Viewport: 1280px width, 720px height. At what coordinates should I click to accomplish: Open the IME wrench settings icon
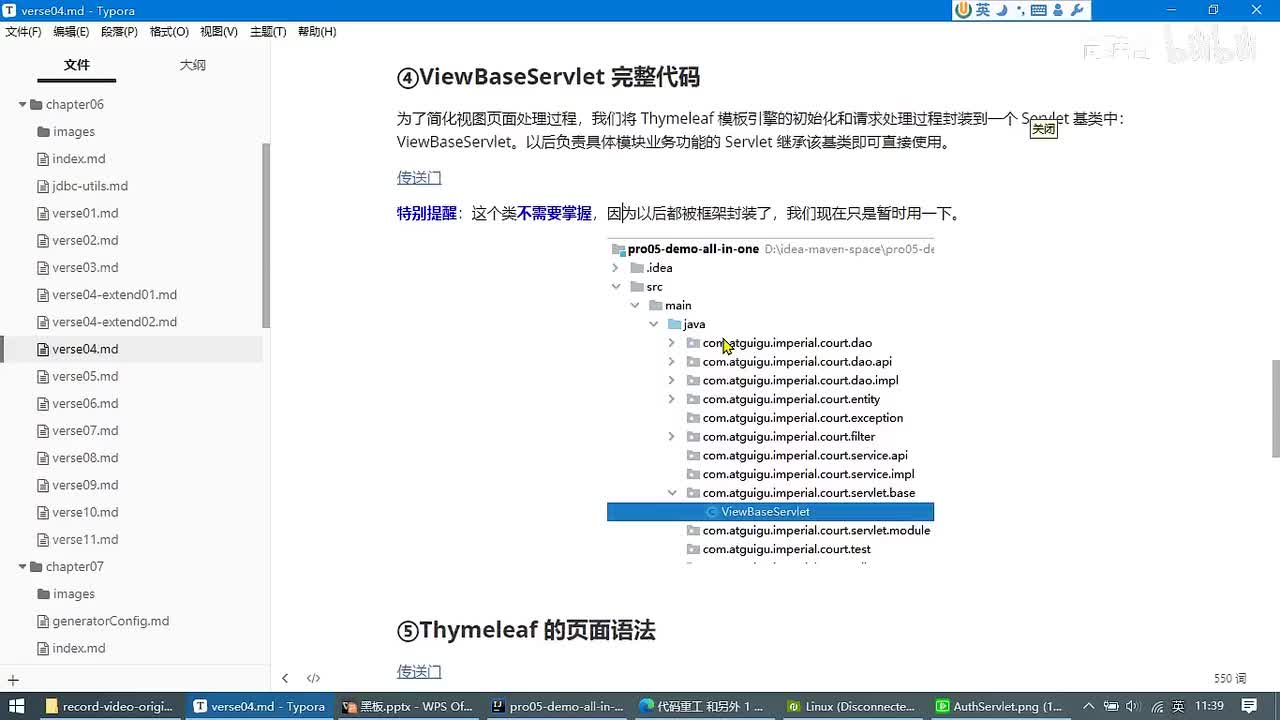(1077, 10)
